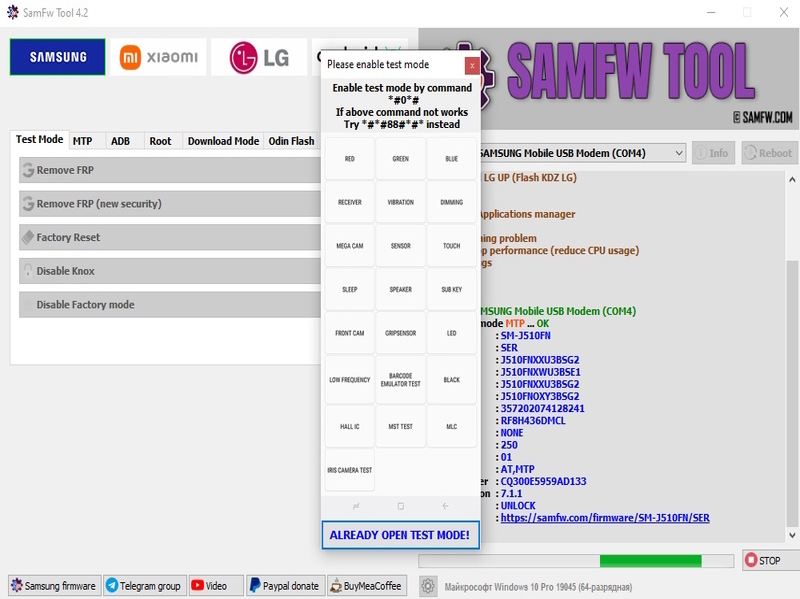This screenshot has width=800, height=599.
Task: Click the Windows 10 Pro OS info text
Action: click(x=538, y=587)
